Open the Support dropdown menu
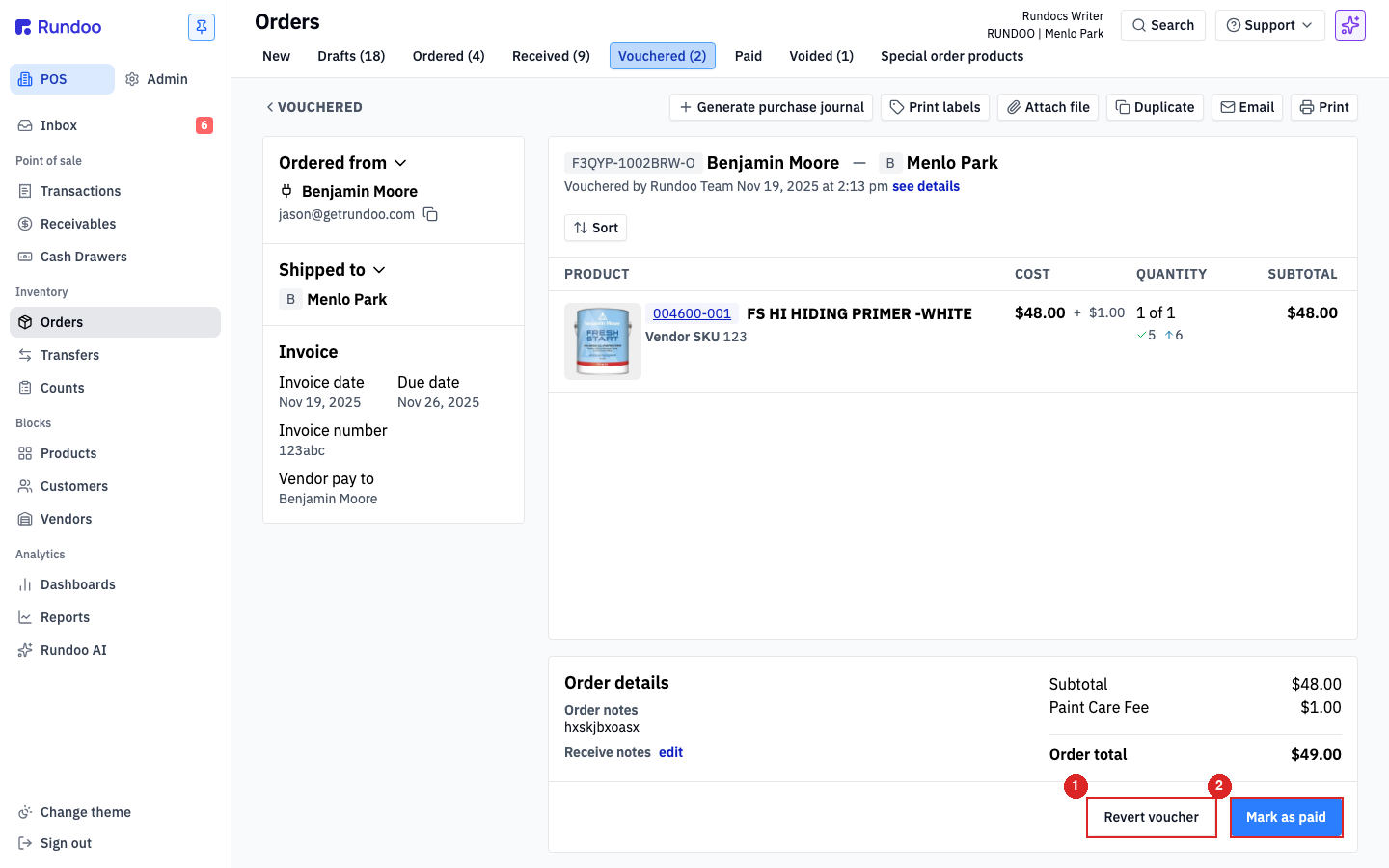The image size is (1389, 868). pyautogui.click(x=1269, y=25)
